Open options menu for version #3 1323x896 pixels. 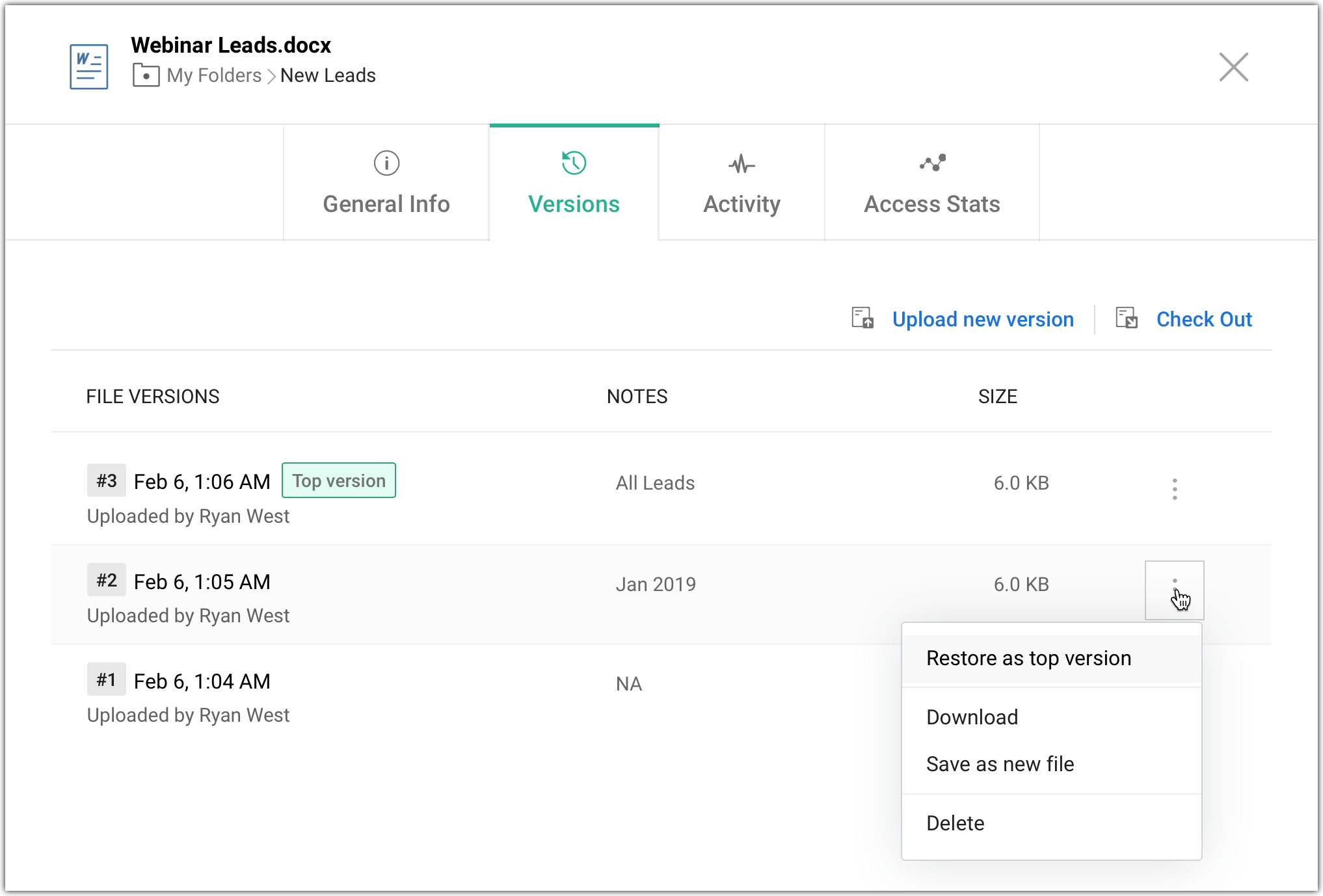pyautogui.click(x=1174, y=489)
